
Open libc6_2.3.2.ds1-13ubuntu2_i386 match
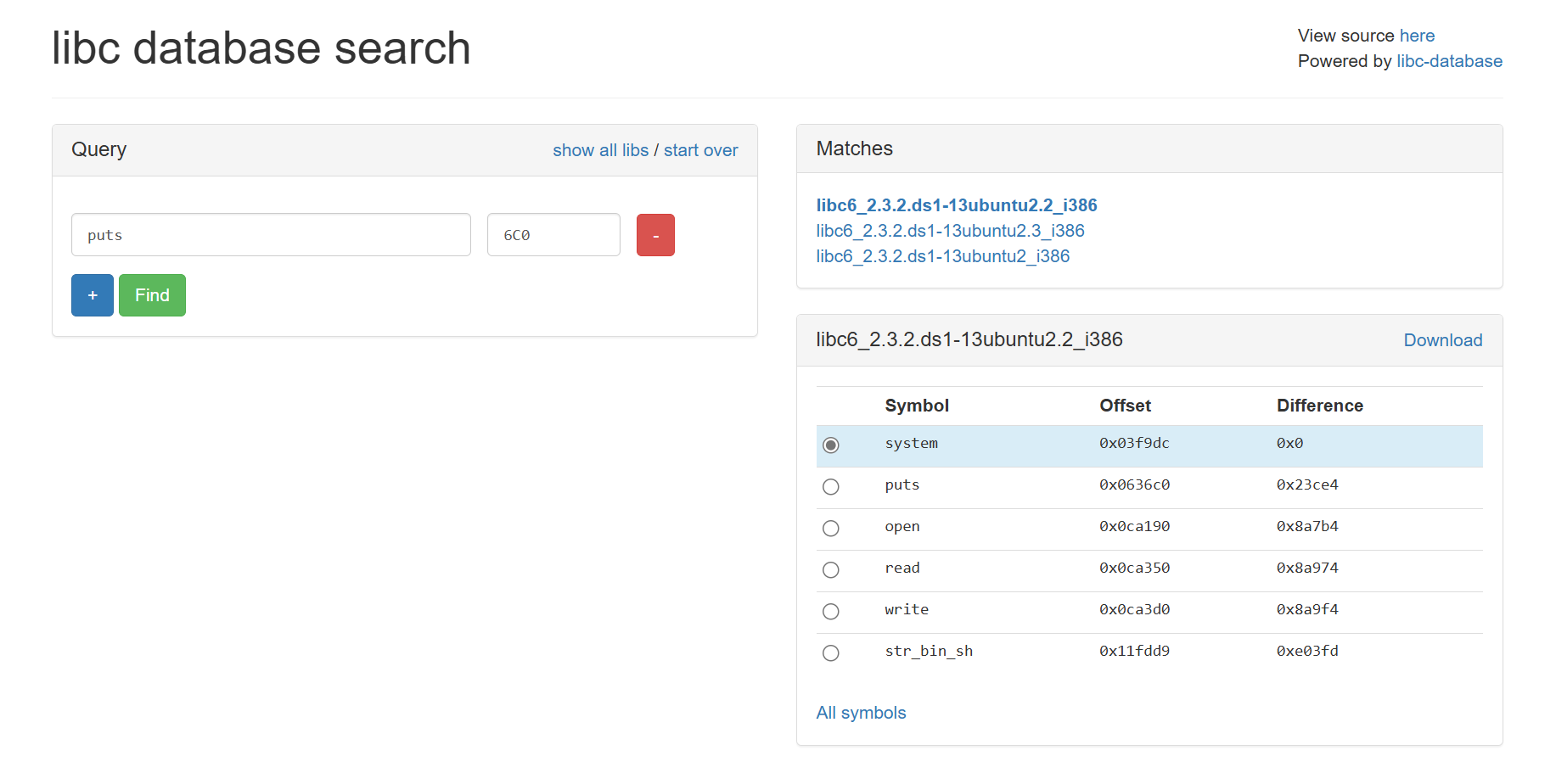tap(942, 256)
